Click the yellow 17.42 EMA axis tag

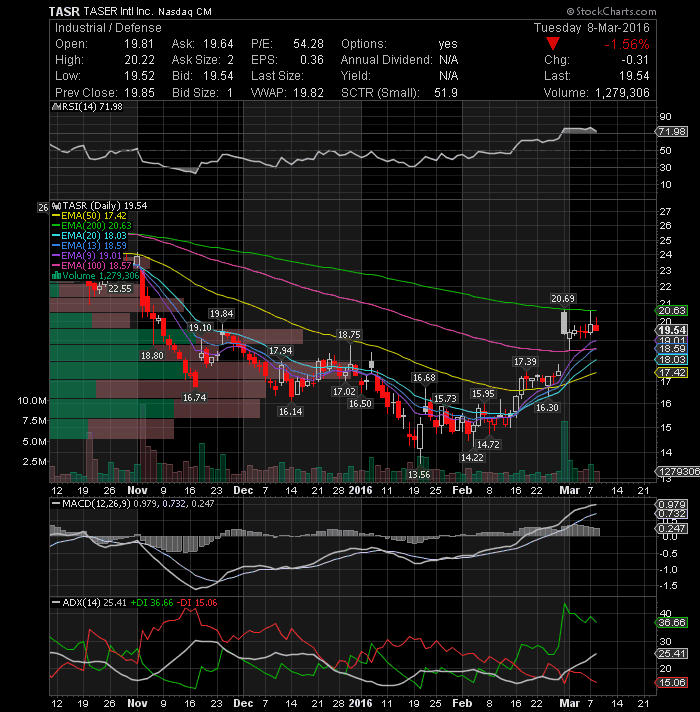672,373
